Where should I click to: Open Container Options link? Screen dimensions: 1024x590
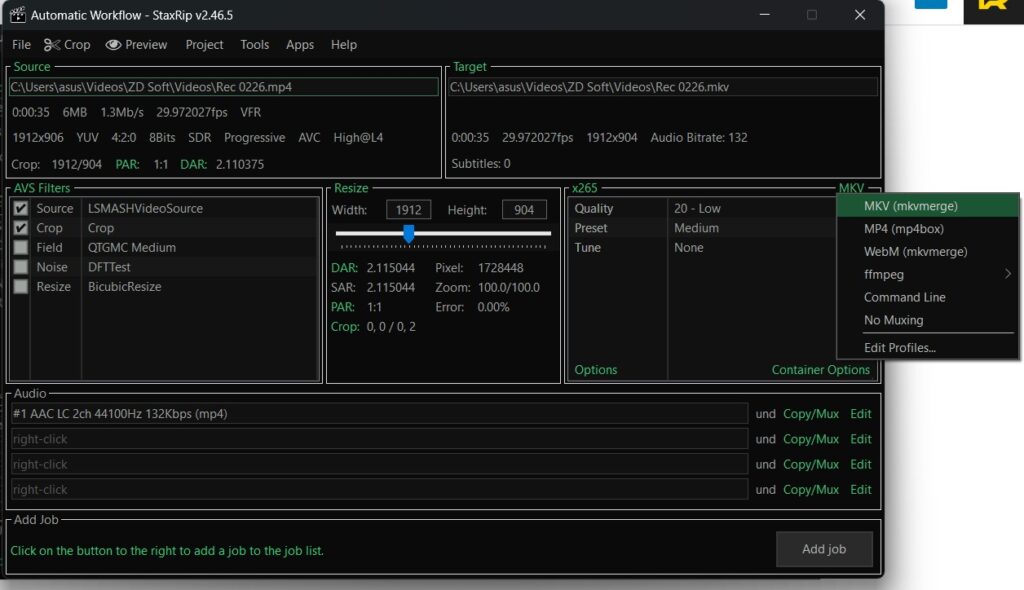click(x=820, y=370)
